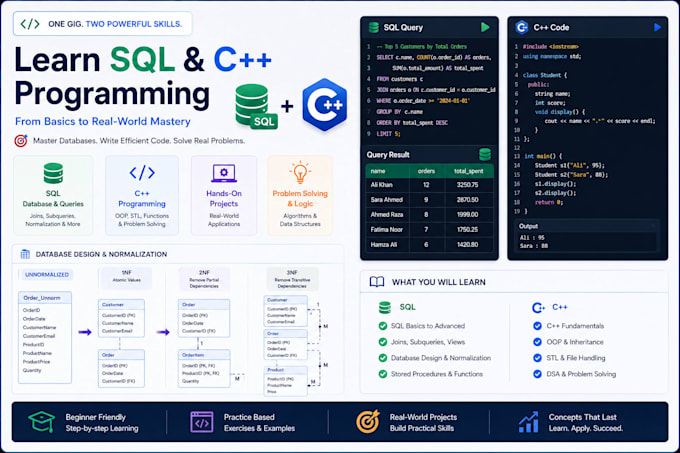This screenshot has width=680, height=453.
Task: Click the 'name' column header in Query Result
Action: coord(388,171)
